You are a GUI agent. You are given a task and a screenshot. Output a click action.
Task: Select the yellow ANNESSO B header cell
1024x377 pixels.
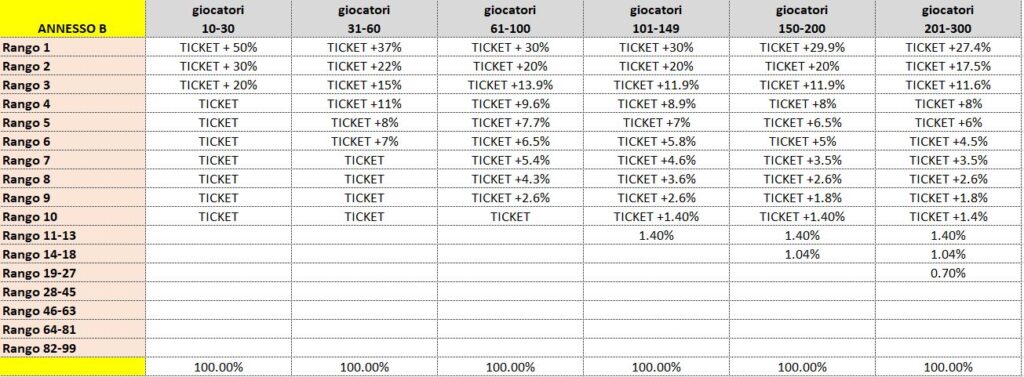point(72,19)
